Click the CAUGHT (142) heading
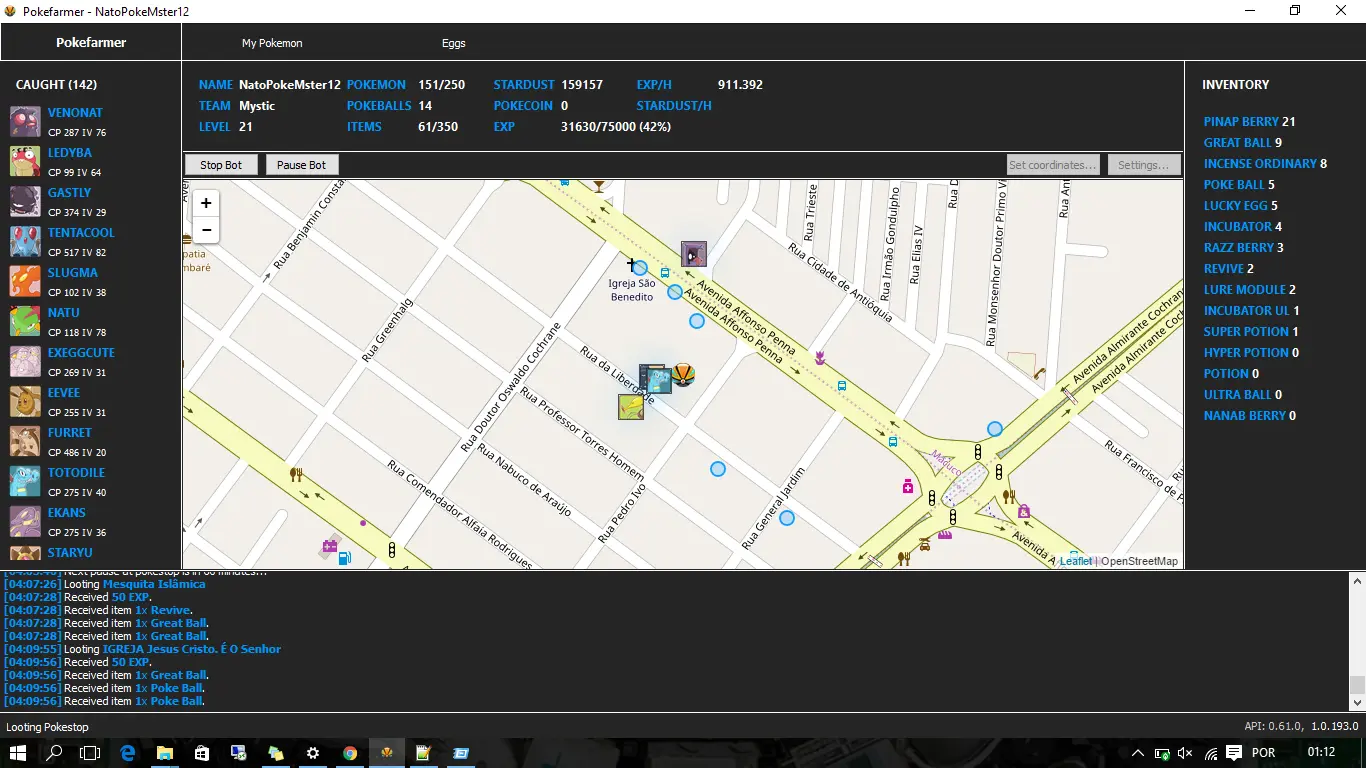 56,85
